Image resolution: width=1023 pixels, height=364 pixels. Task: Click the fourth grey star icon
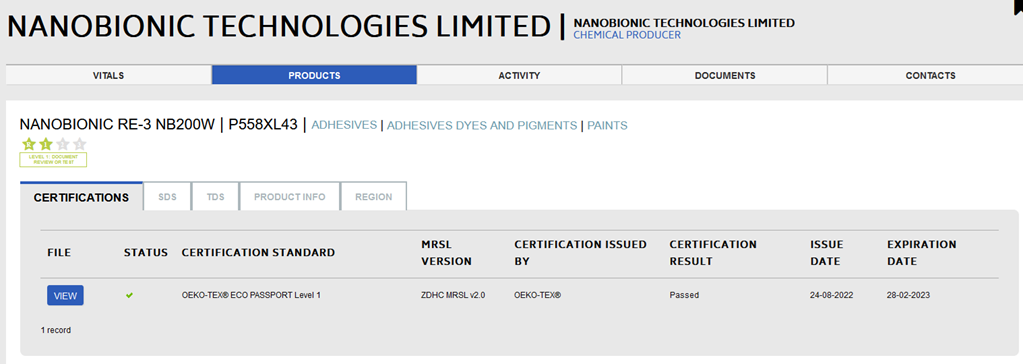click(x=80, y=144)
